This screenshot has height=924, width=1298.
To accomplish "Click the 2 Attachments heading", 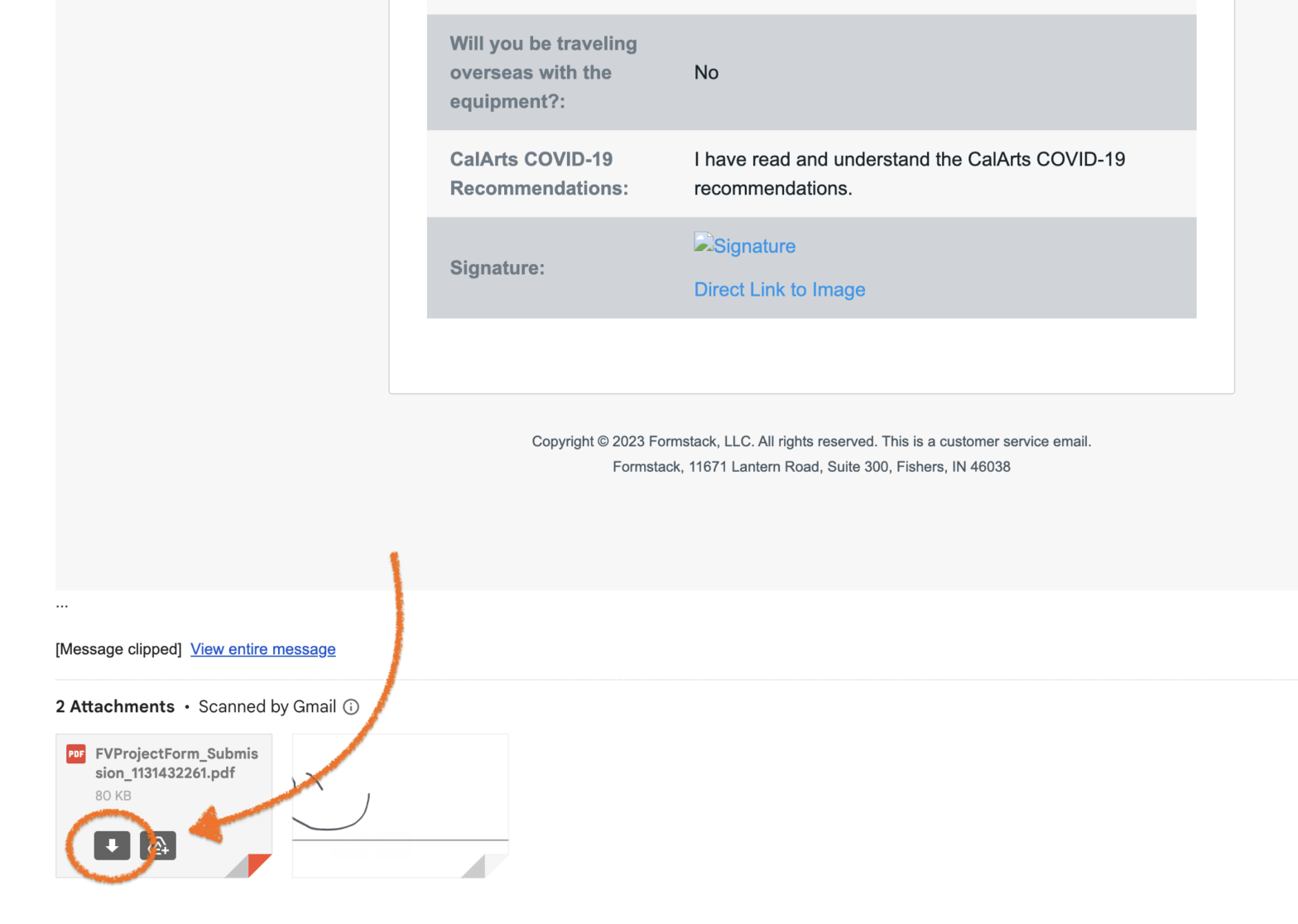I will pos(115,707).
